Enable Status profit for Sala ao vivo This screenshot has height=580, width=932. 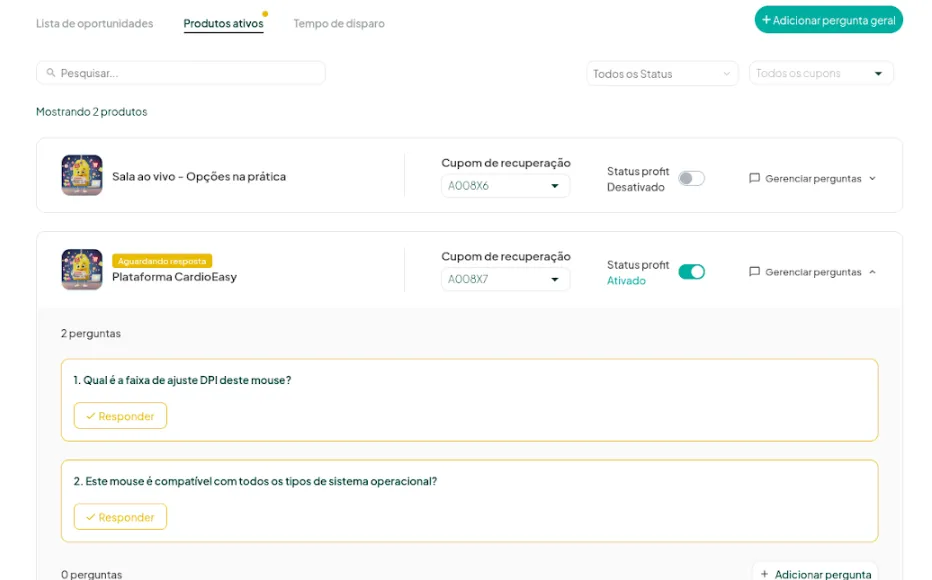[x=691, y=178]
